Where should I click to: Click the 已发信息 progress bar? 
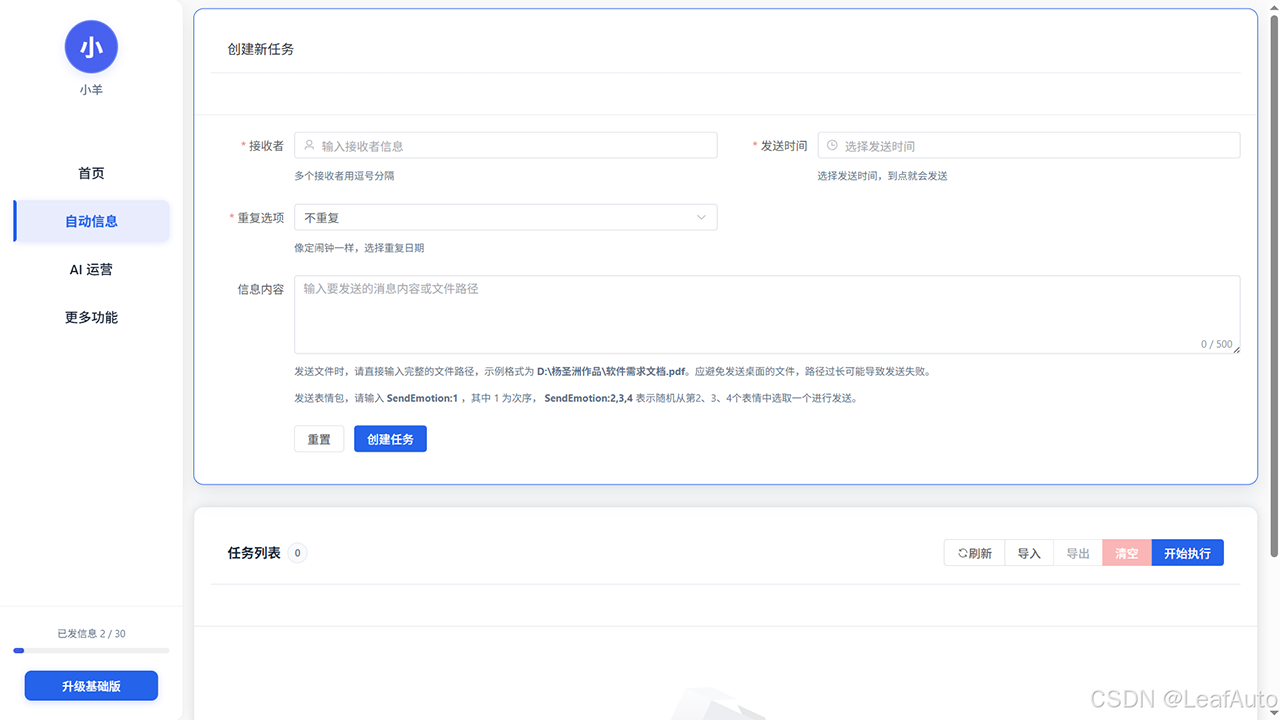click(91, 650)
